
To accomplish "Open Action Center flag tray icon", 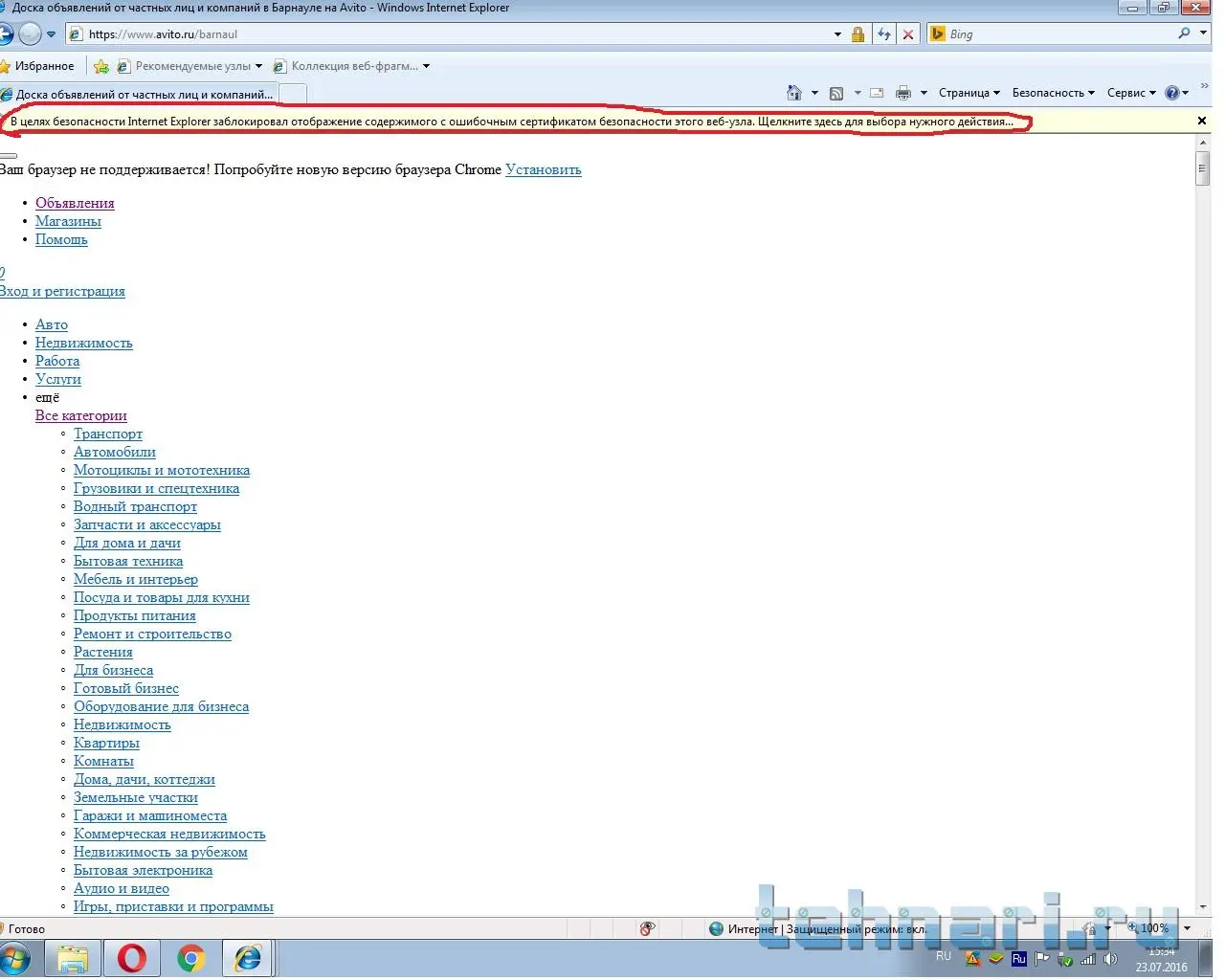I will pyautogui.click(x=1041, y=959).
